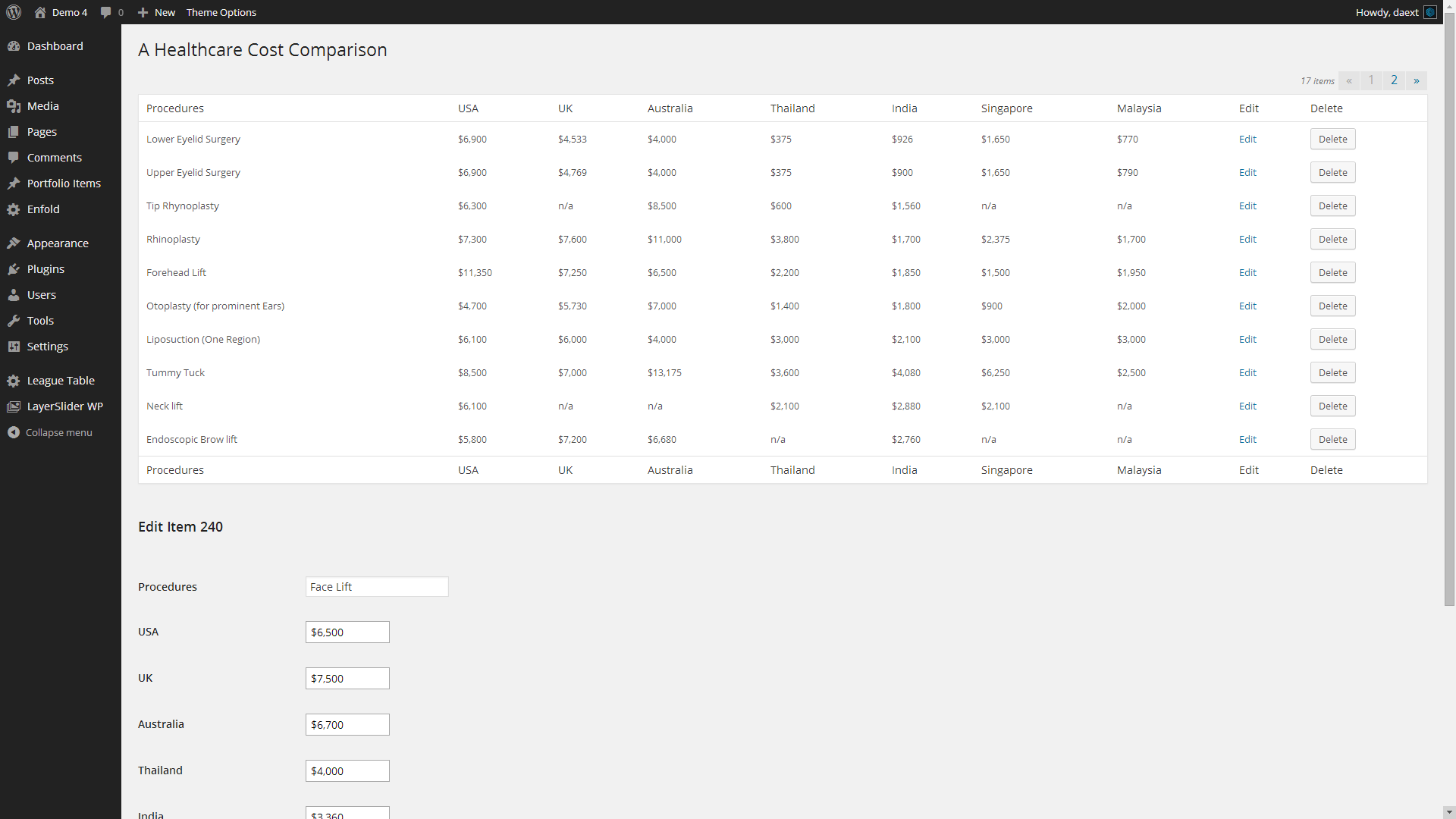Open the Media library icon
Viewport: 1456px width, 819px height.
pyautogui.click(x=13, y=105)
